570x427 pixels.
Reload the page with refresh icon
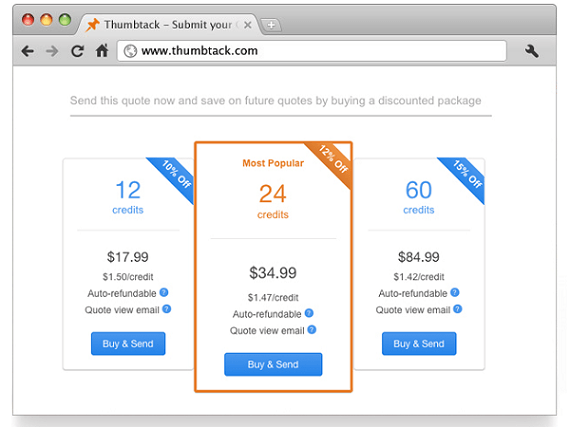77,51
